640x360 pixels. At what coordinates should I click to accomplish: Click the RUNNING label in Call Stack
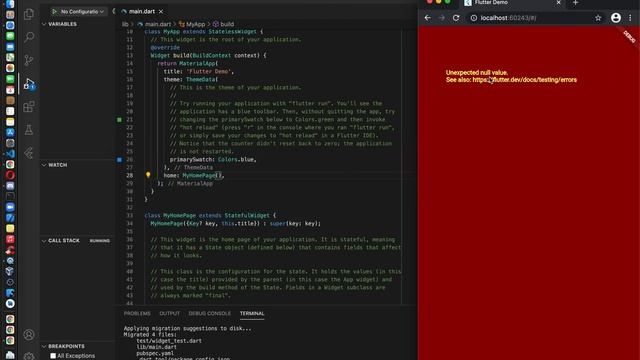click(100, 241)
